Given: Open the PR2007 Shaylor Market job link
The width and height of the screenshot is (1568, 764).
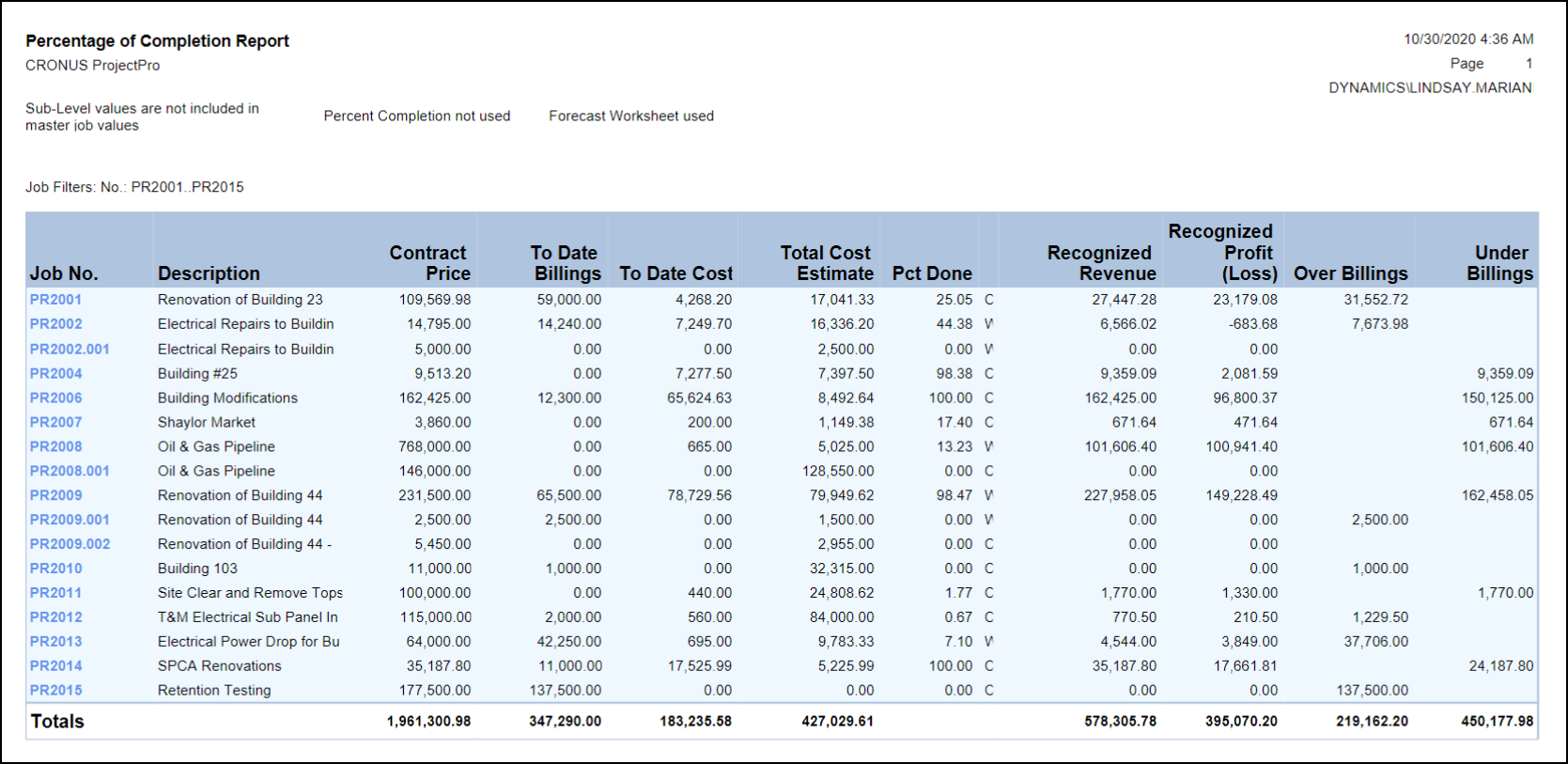Looking at the screenshot, I should [55, 423].
